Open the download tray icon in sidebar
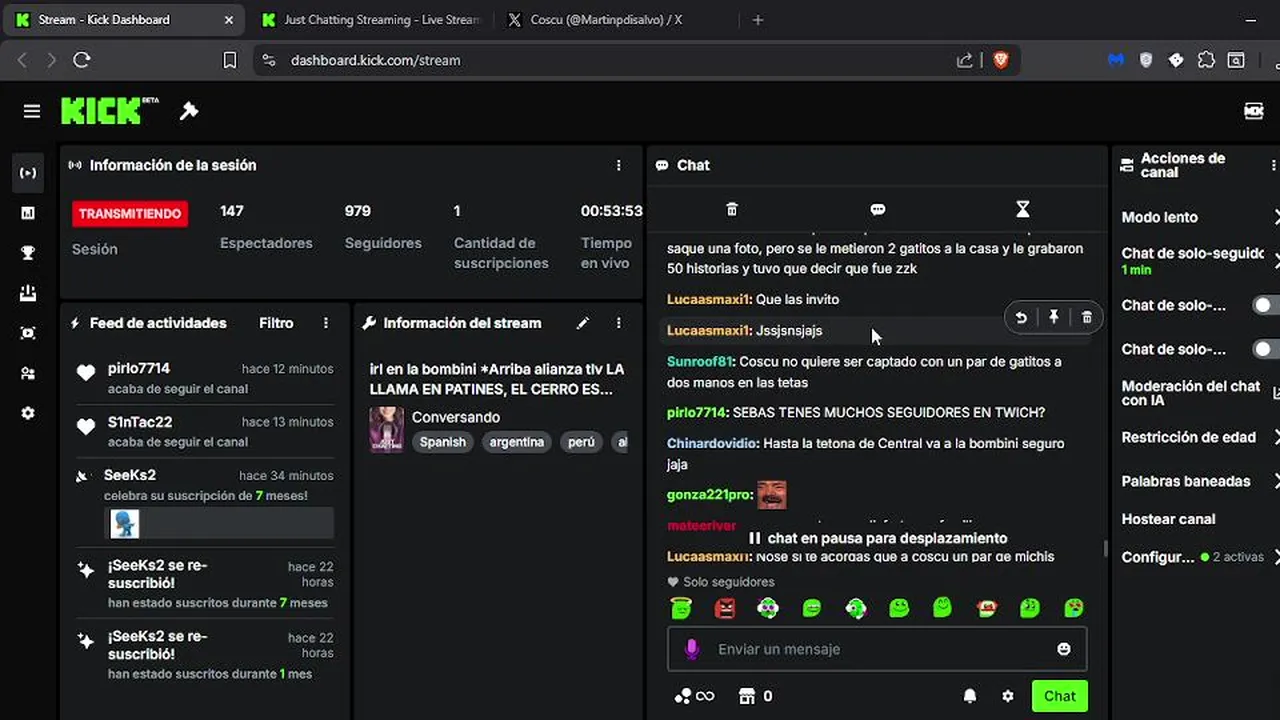 [x=28, y=293]
